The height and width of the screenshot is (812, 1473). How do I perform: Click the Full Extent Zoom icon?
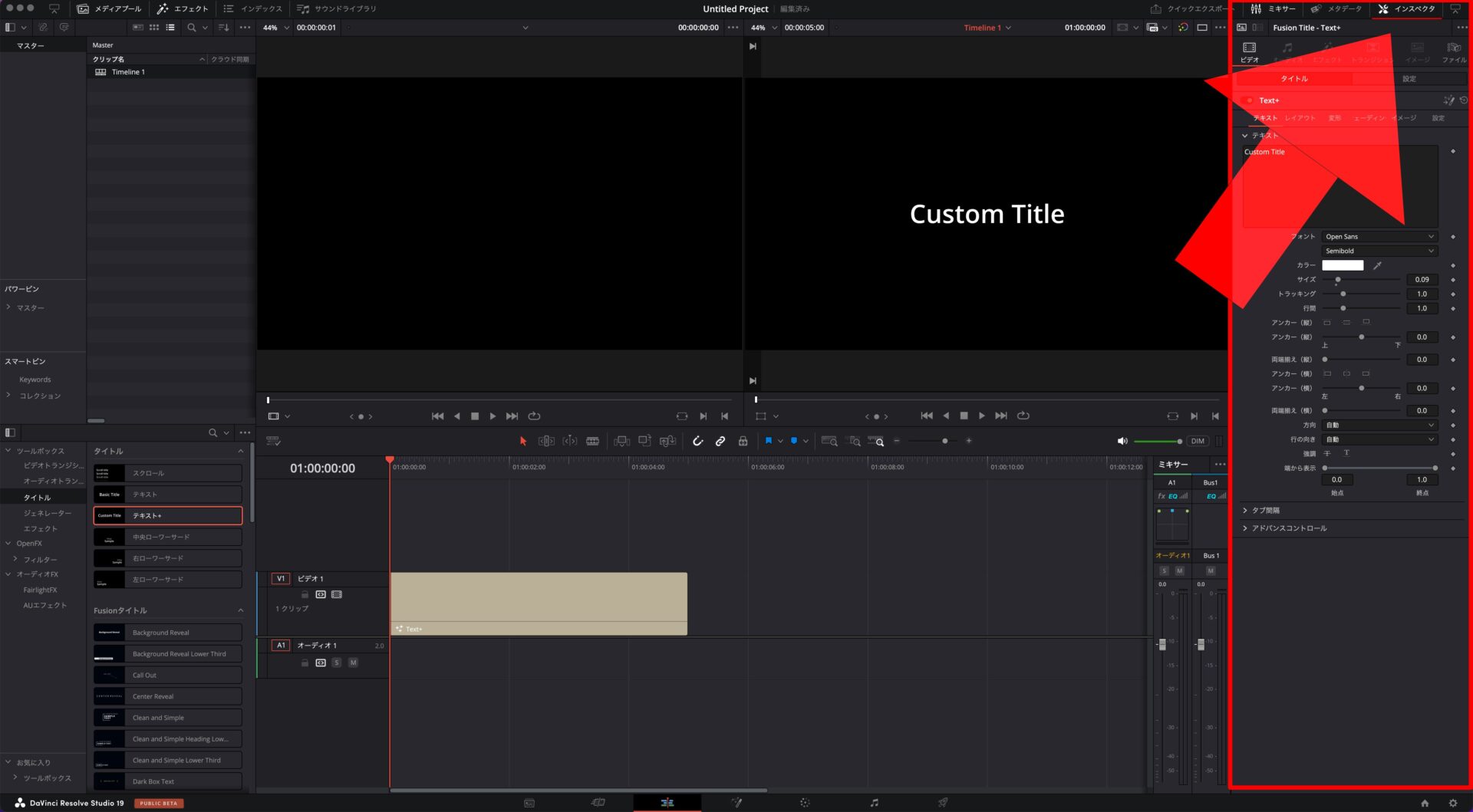point(829,441)
